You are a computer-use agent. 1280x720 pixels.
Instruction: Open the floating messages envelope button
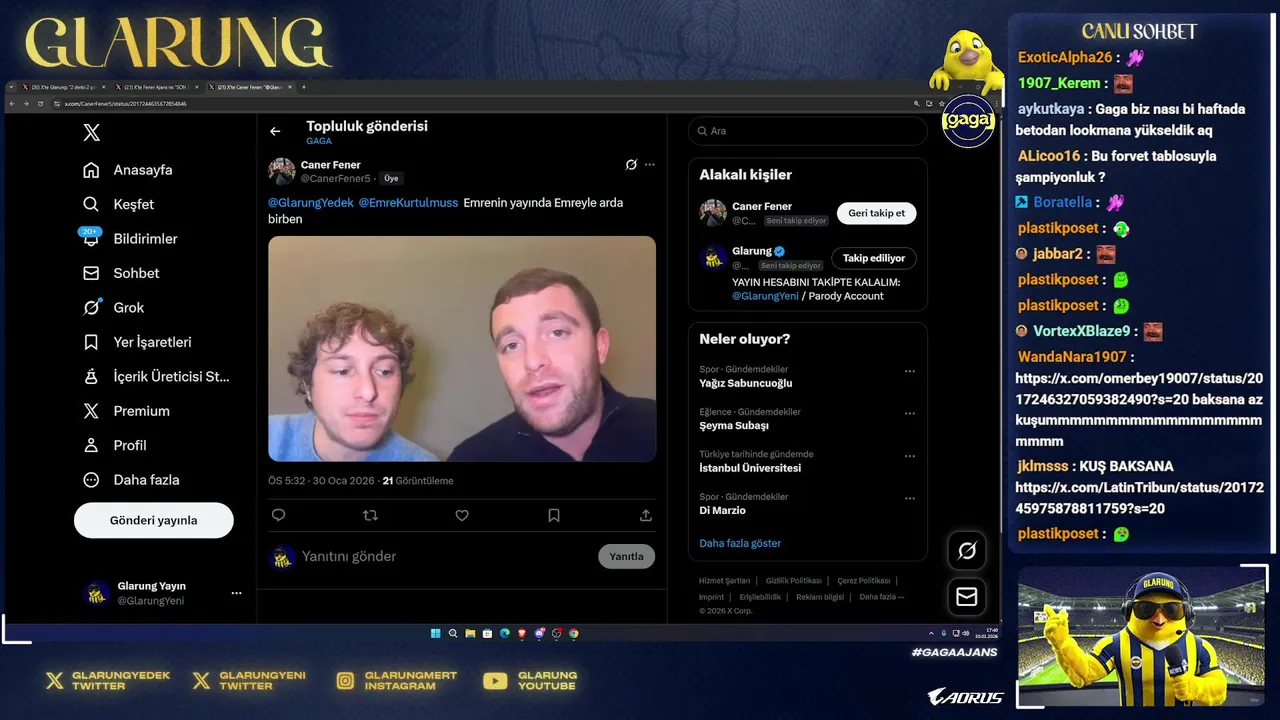967,597
